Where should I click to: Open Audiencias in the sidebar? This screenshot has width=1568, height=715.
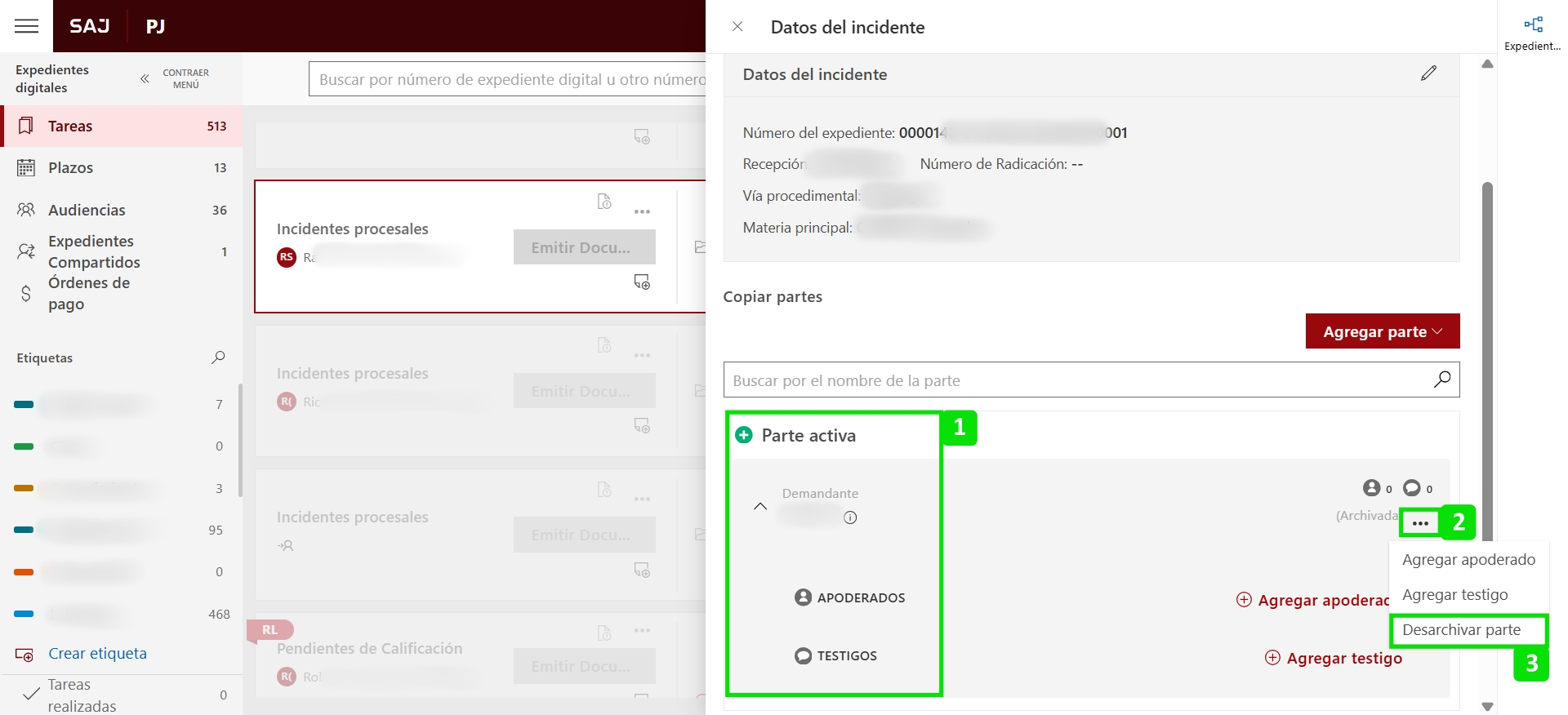click(x=87, y=210)
